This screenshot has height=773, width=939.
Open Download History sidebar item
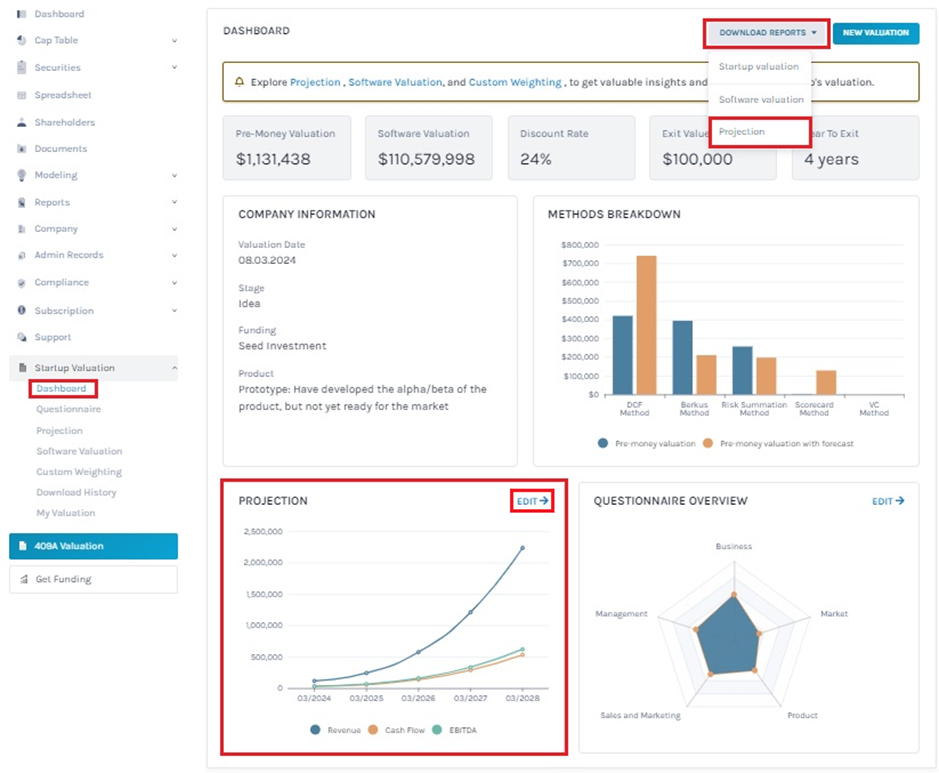pyautogui.click(x=76, y=492)
